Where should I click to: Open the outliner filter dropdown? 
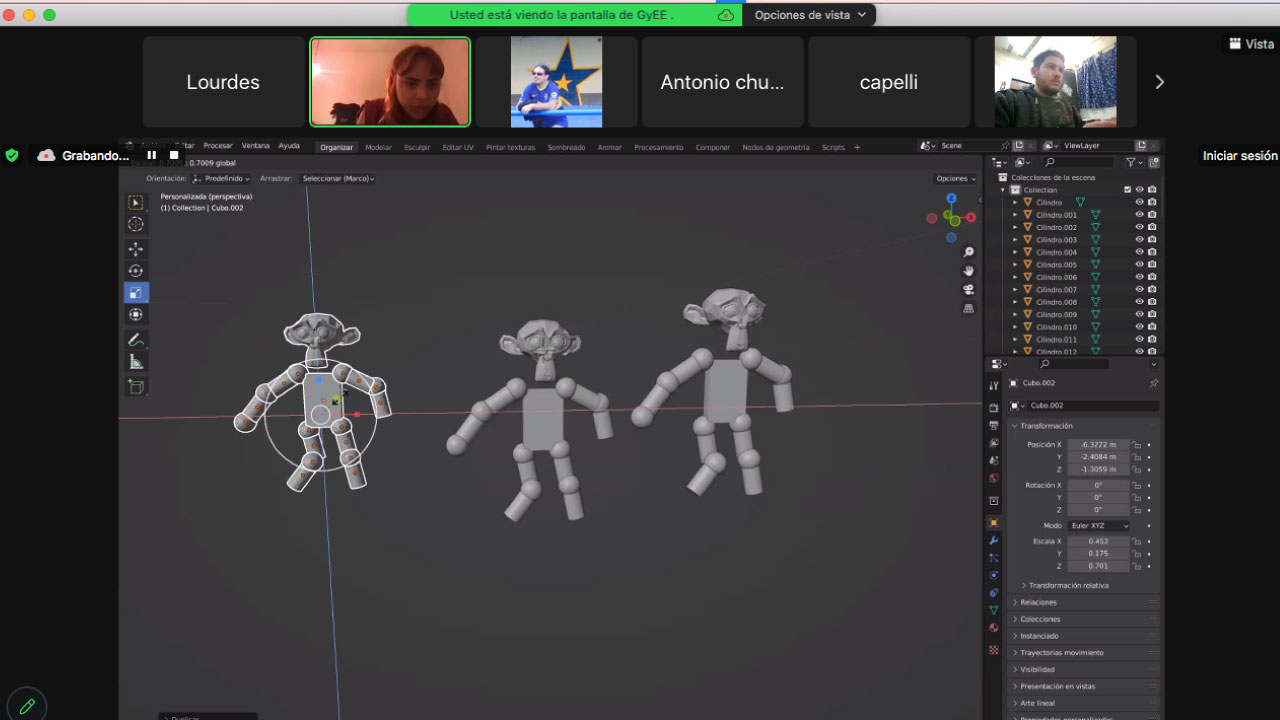pyautogui.click(x=1133, y=162)
